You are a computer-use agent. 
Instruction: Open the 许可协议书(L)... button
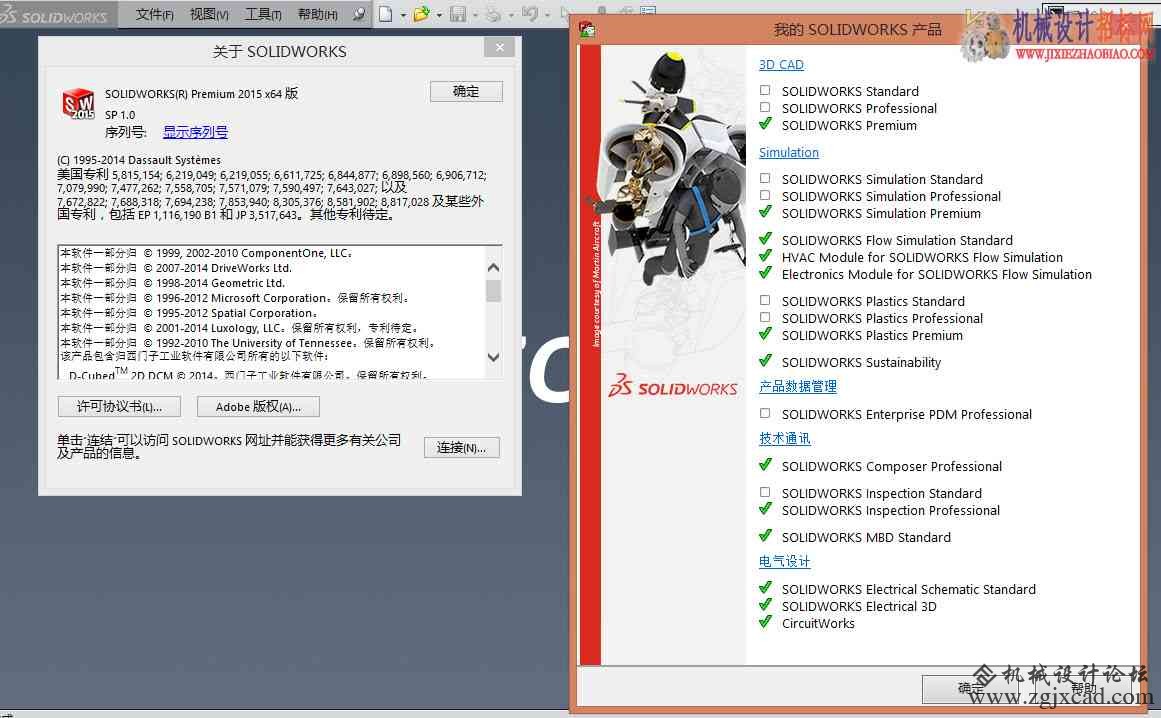point(119,406)
